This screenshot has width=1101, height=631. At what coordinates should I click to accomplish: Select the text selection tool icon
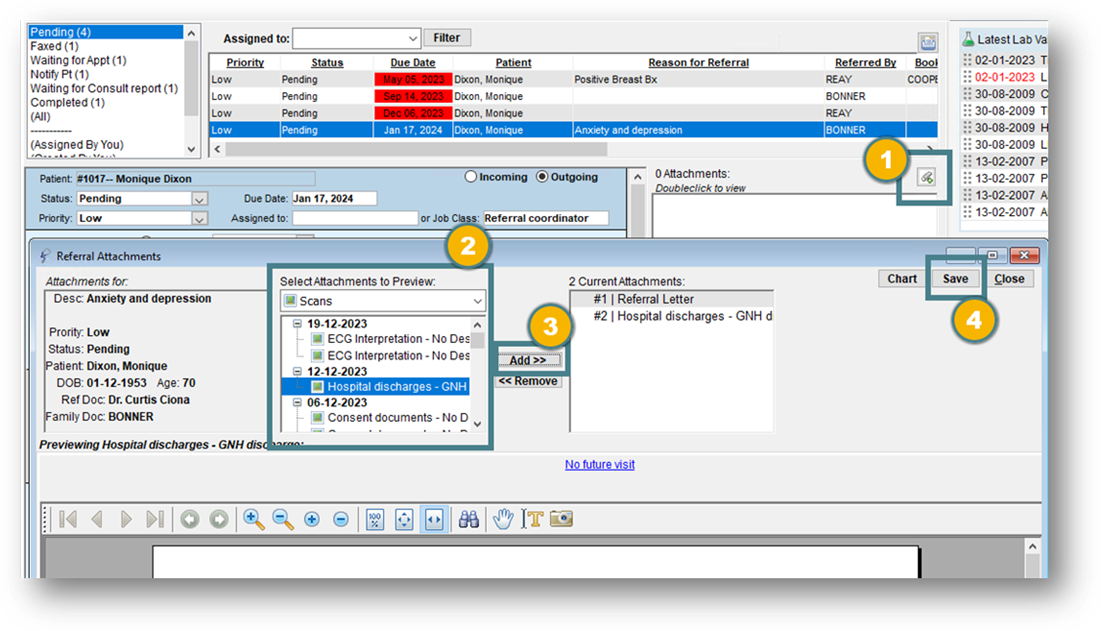click(x=533, y=518)
